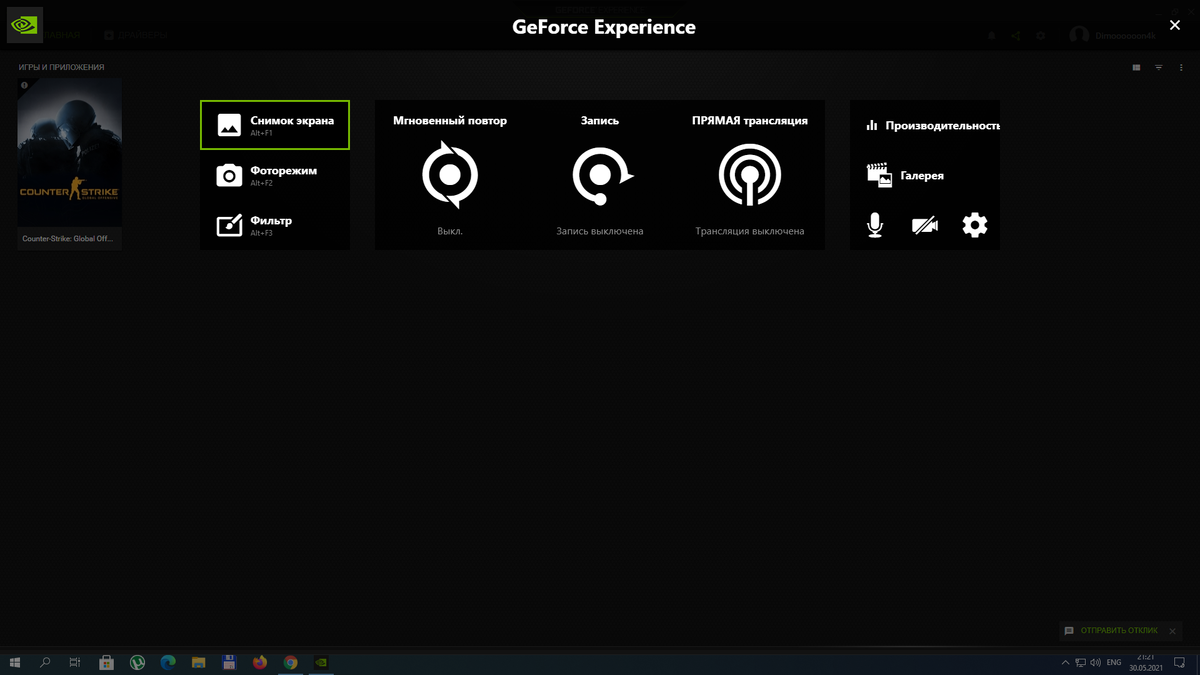This screenshot has height=675, width=1200.
Task: Toggle the disabled camera icon
Action: click(x=925, y=225)
